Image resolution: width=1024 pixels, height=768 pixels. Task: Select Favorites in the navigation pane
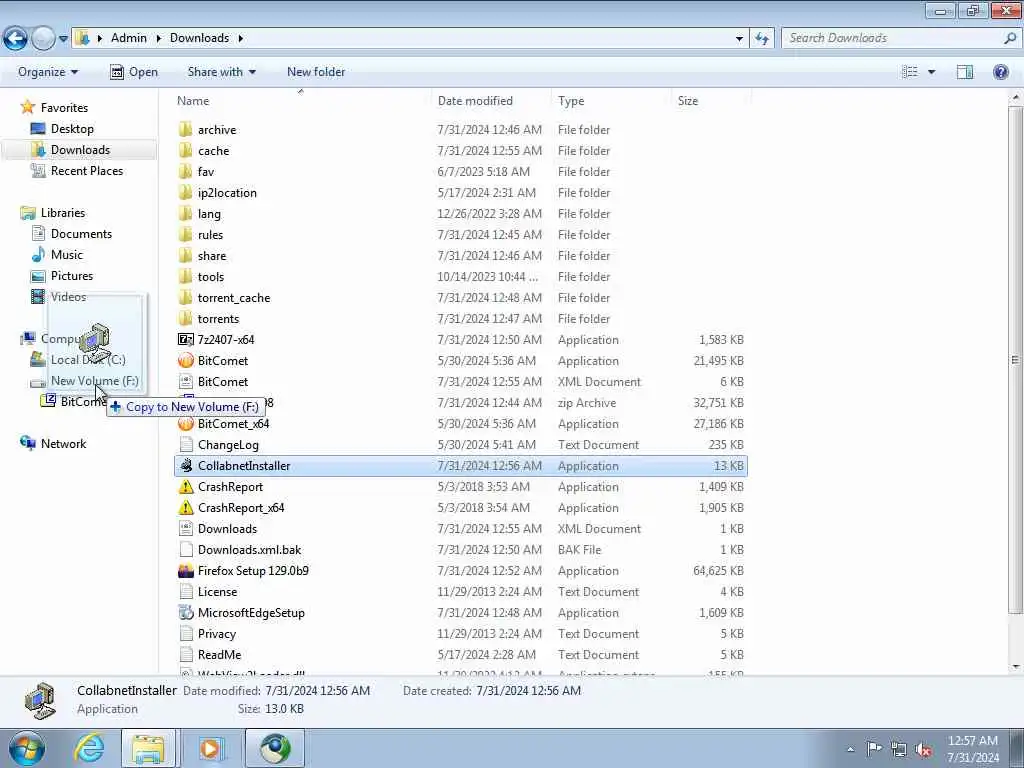[x=64, y=108]
